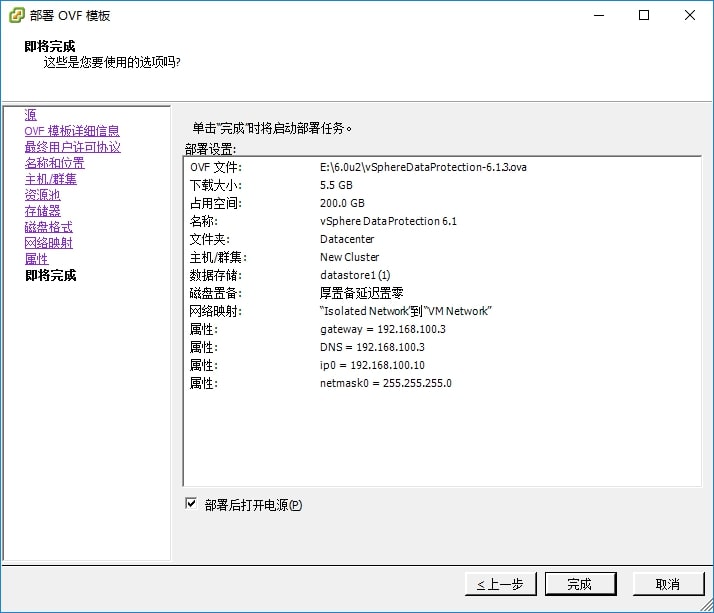The image size is (714, 613).
Task: Select the ip0 = 192.168.100.10 property
Action: coord(372,365)
